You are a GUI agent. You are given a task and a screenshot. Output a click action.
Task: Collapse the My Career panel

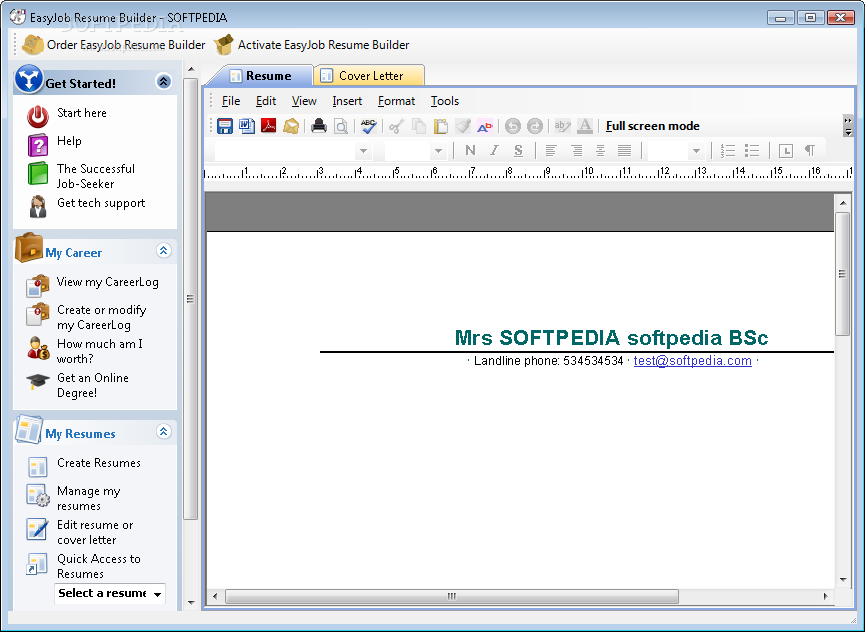(163, 251)
